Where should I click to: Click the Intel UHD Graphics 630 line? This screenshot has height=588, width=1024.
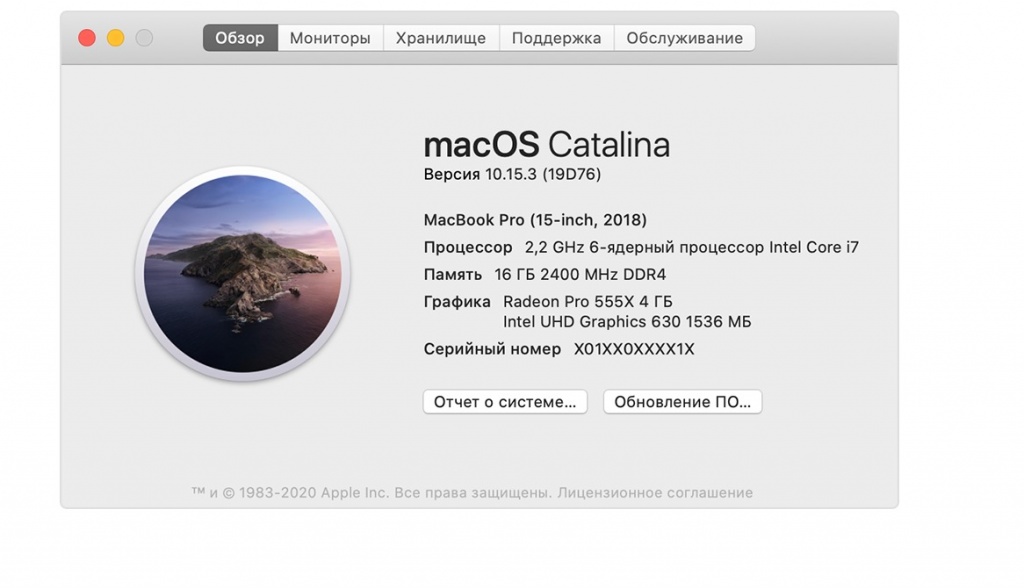pos(627,322)
